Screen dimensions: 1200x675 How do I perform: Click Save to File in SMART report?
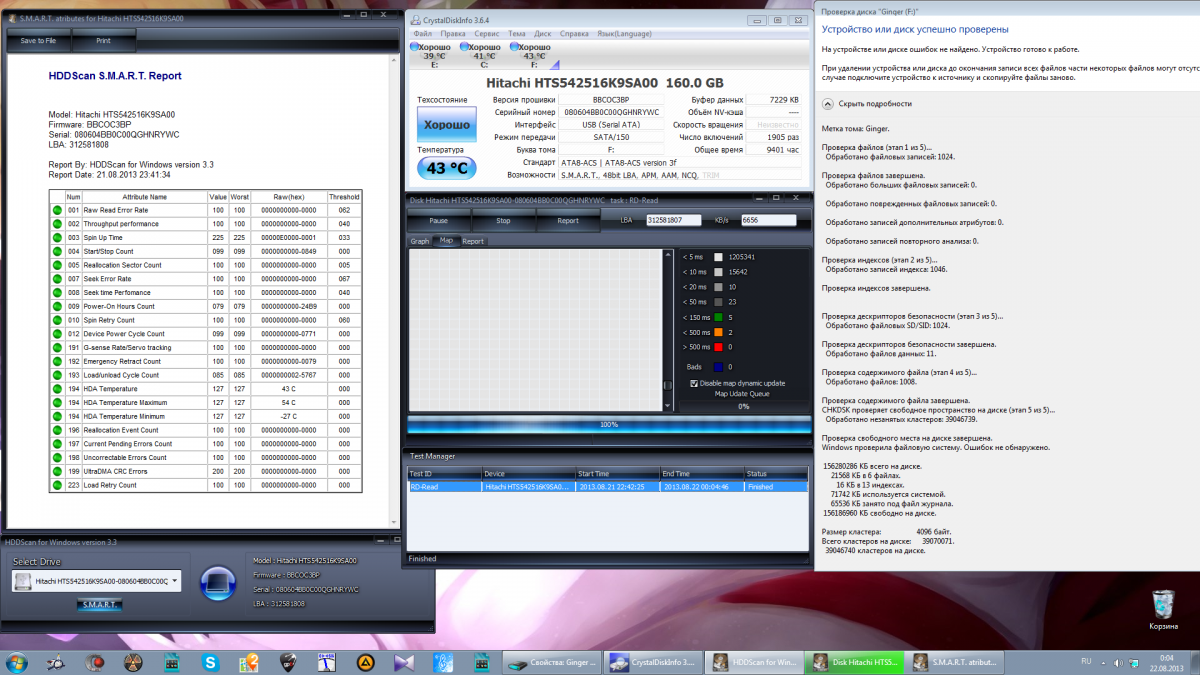pyautogui.click(x=38, y=41)
